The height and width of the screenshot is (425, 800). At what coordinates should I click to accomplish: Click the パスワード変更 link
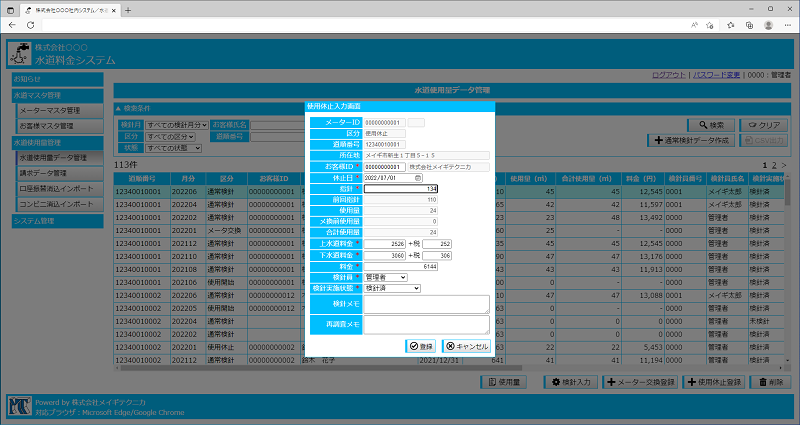pyautogui.click(x=716, y=74)
